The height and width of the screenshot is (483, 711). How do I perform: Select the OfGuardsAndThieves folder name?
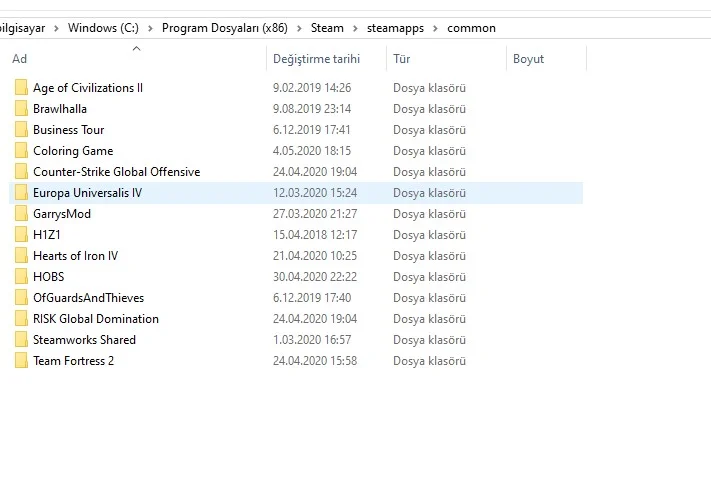point(88,298)
